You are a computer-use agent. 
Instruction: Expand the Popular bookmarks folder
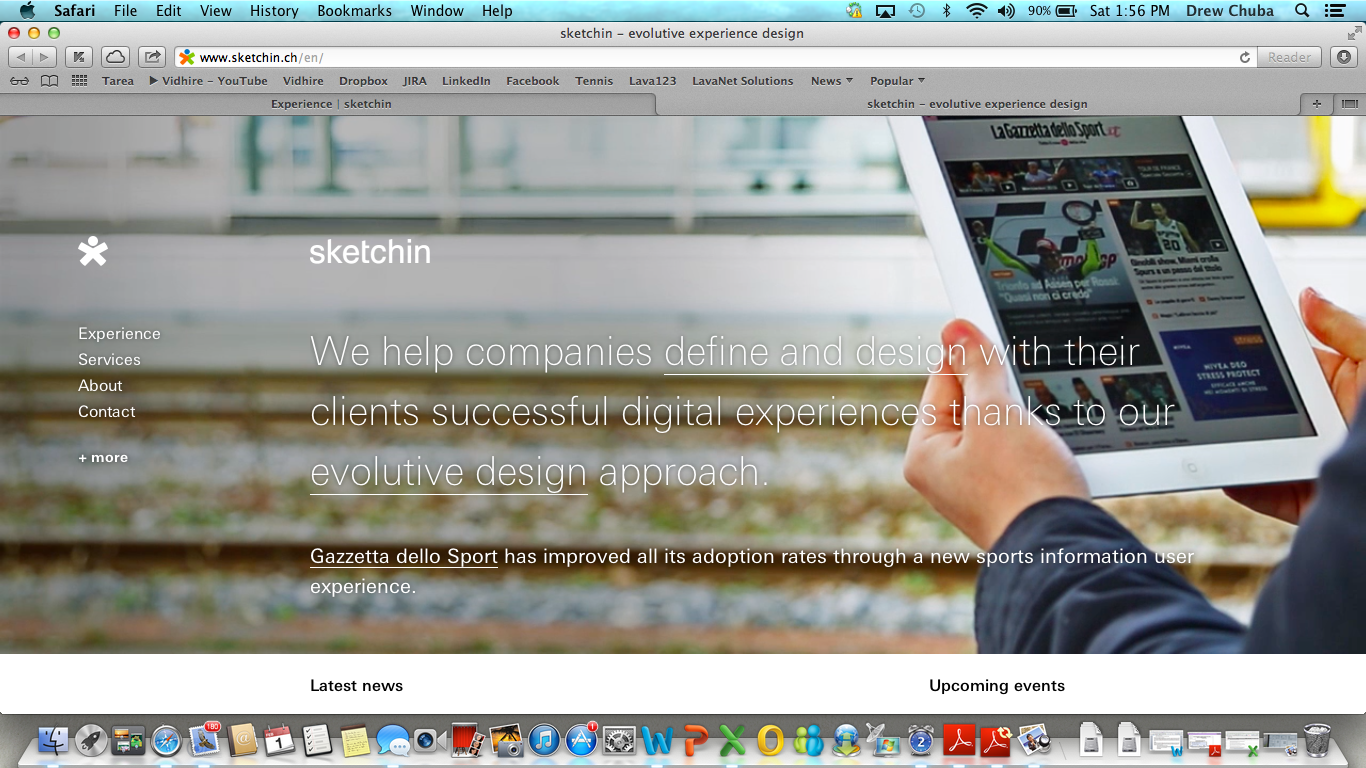click(896, 81)
